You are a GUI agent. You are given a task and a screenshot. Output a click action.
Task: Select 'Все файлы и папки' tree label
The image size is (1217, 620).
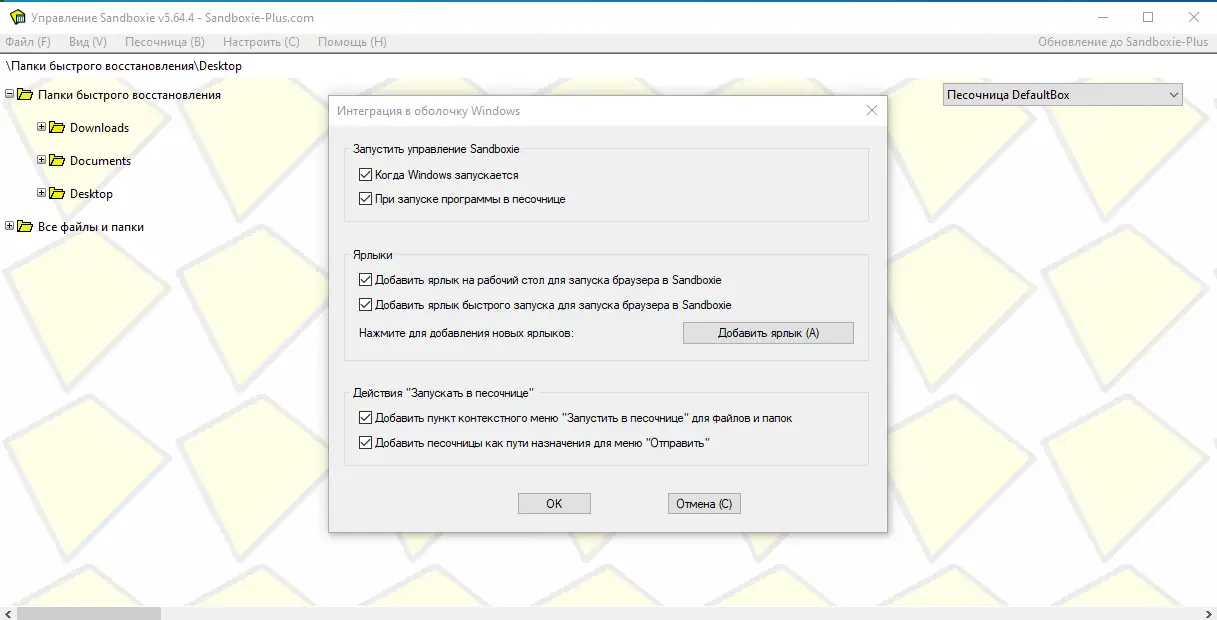point(91,227)
